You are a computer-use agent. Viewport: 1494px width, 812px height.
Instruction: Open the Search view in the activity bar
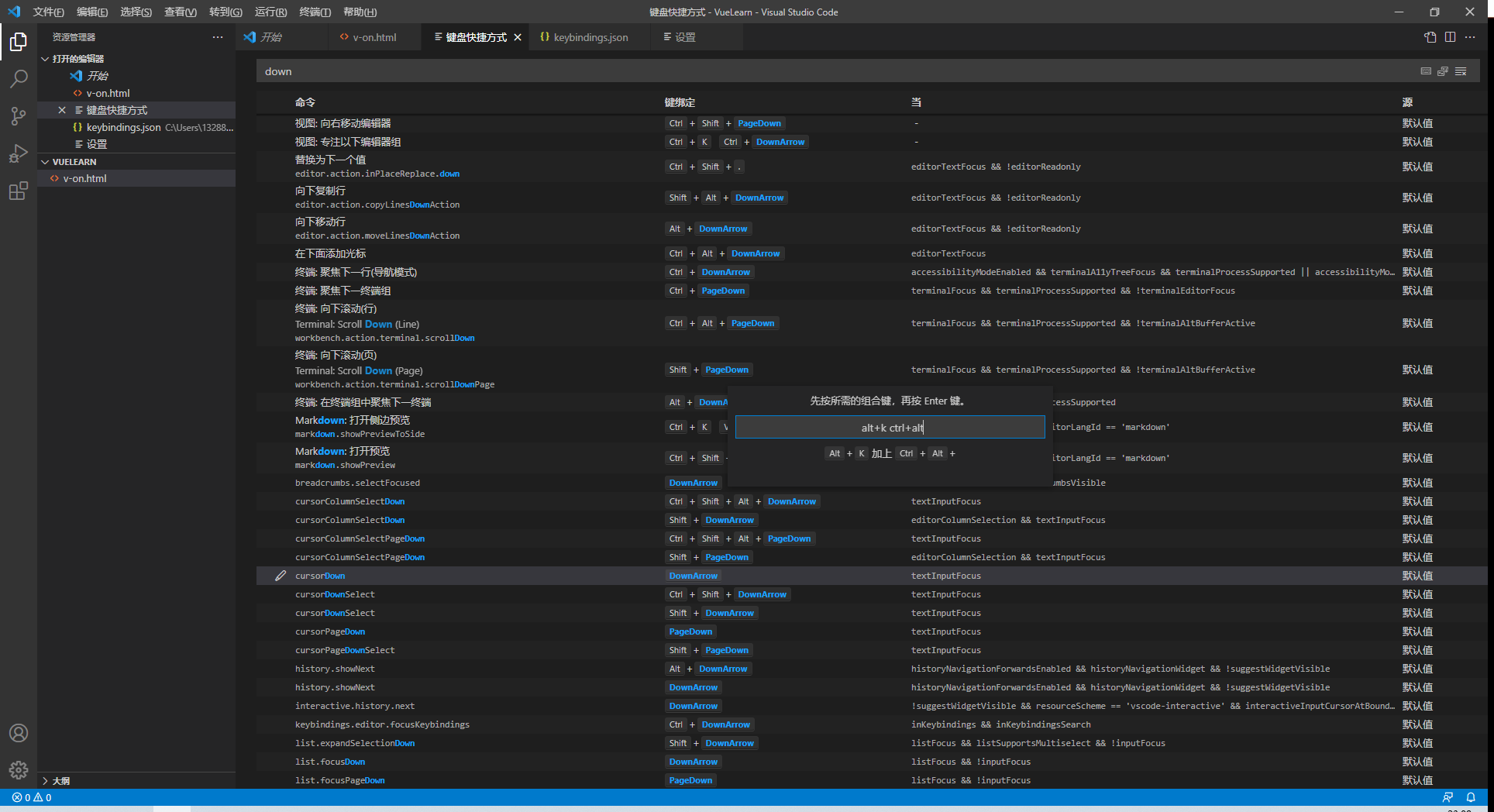(19, 78)
